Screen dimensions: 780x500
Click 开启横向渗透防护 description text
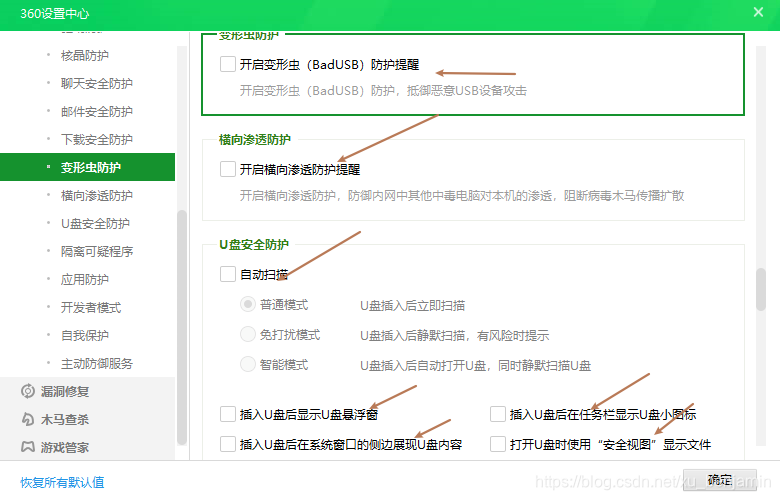(x=462, y=196)
